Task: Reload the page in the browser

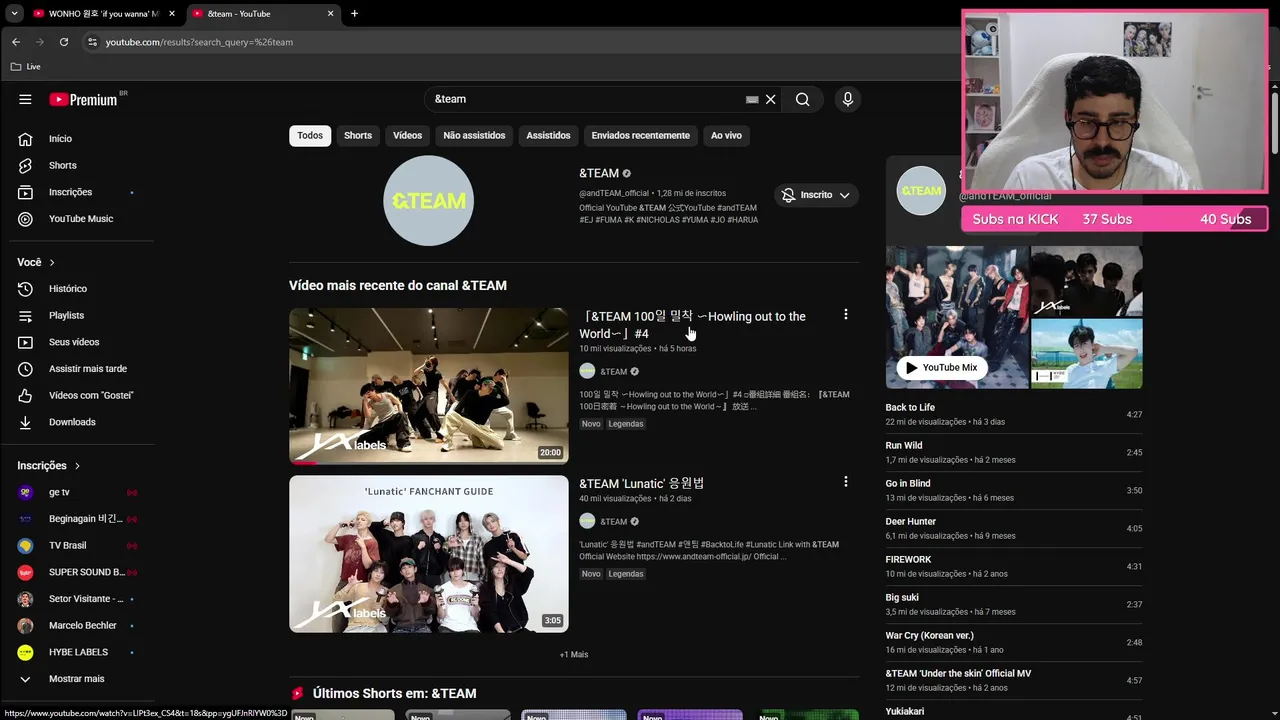Action: (x=64, y=42)
